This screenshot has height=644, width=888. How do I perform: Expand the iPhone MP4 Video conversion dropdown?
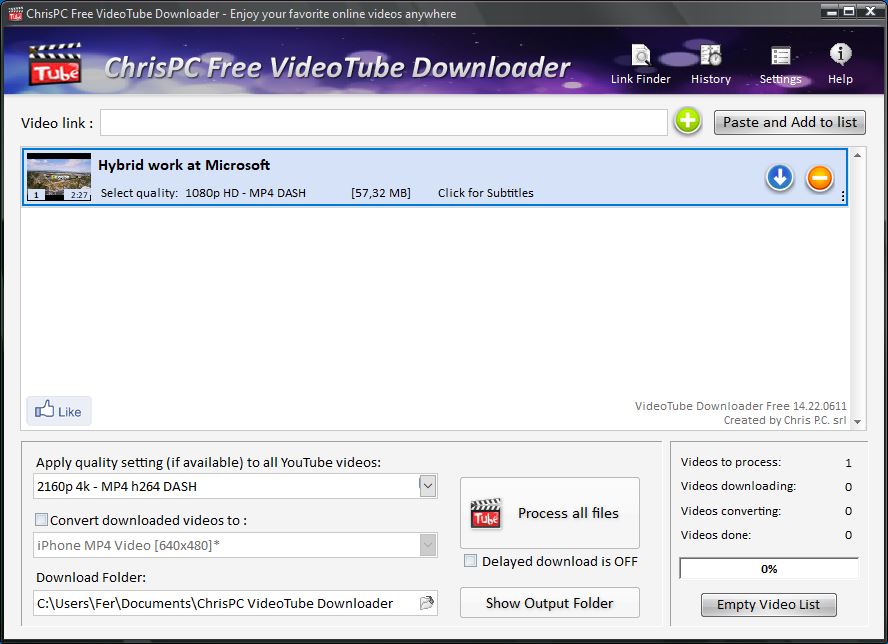pos(428,545)
